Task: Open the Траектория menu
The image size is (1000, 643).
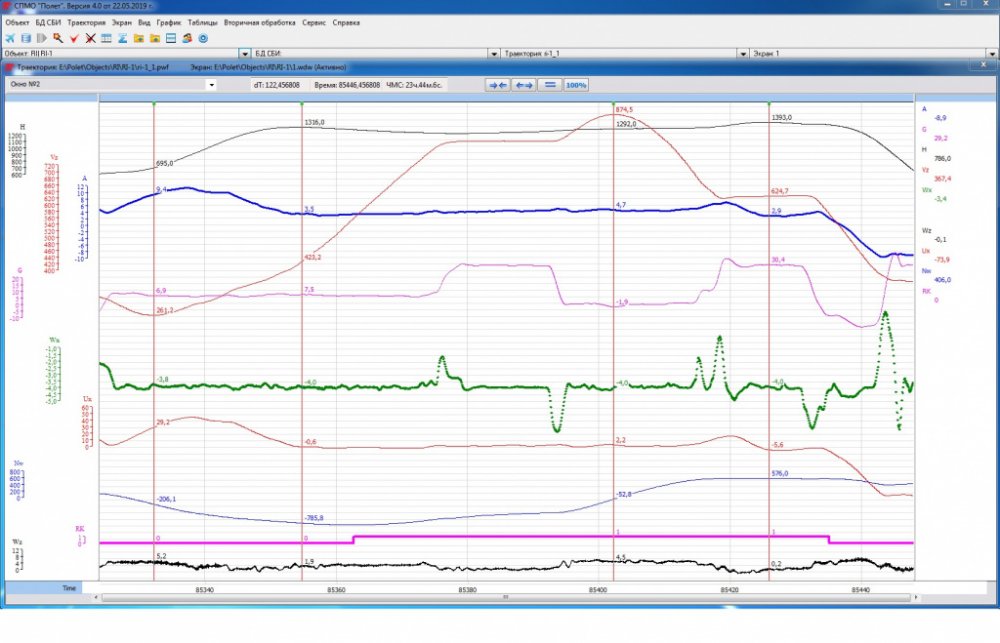Action: point(86,22)
